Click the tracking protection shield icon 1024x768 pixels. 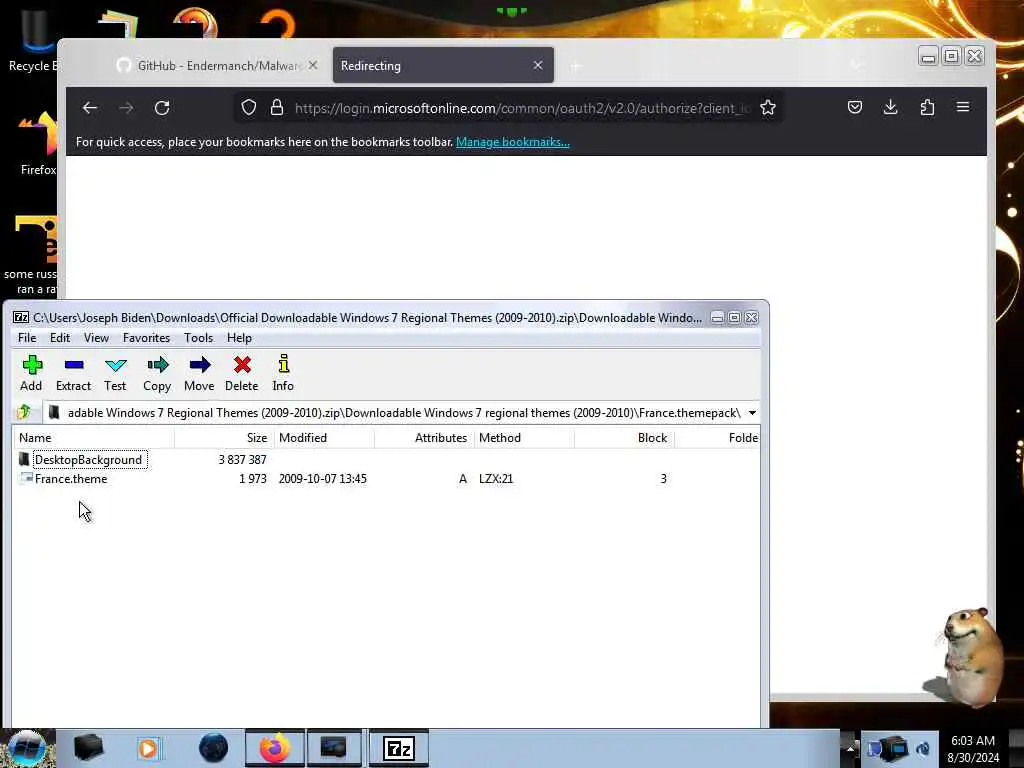[x=249, y=108]
